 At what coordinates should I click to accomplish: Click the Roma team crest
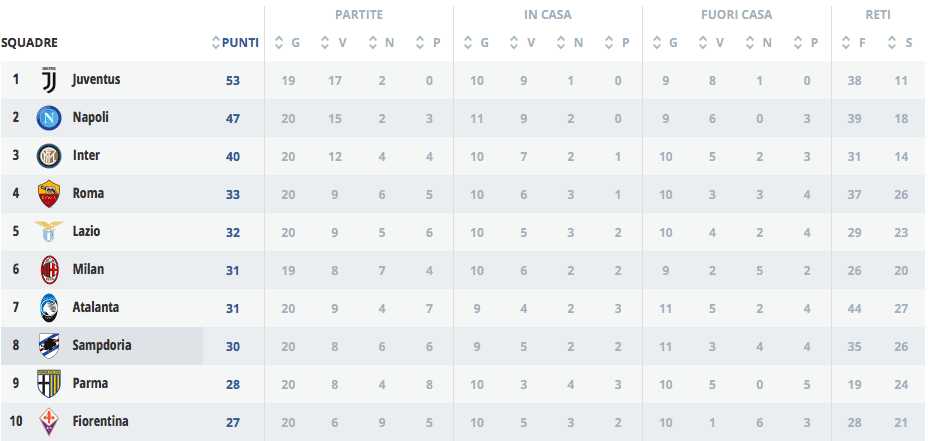[48, 194]
